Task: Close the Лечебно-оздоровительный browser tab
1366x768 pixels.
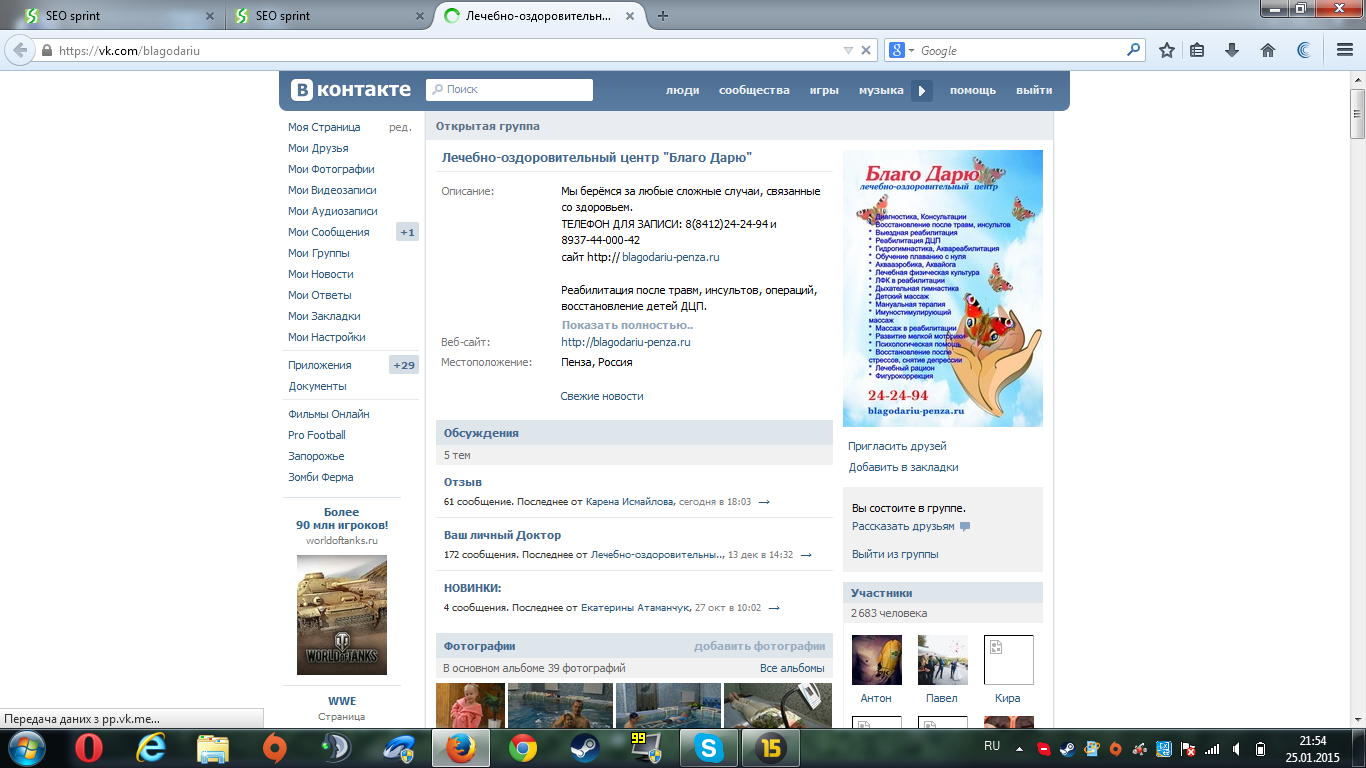Action: coord(629,16)
